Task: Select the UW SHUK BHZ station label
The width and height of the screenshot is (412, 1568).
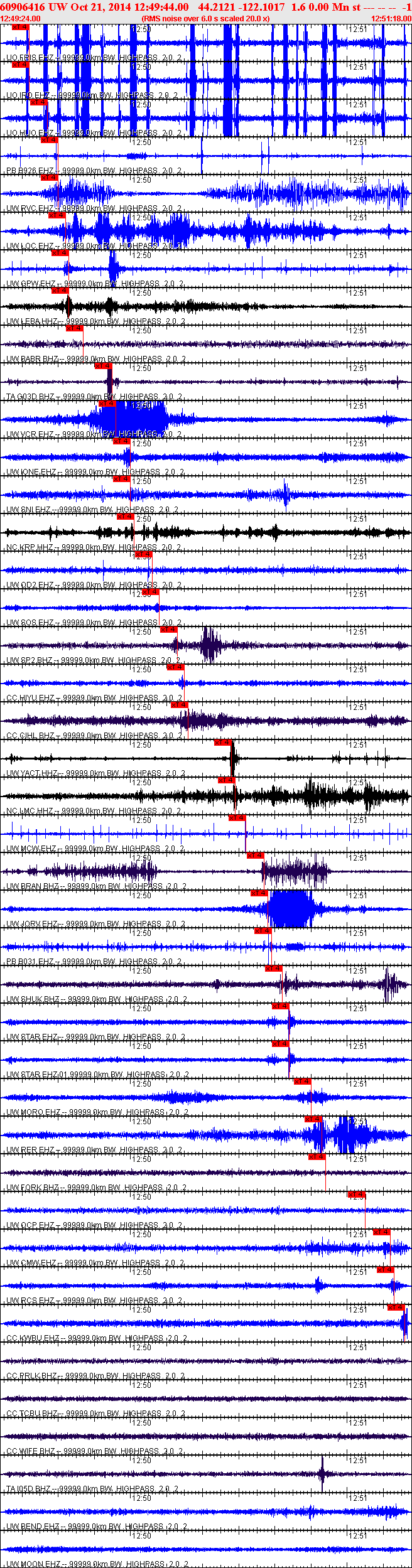Action: [x=97, y=999]
